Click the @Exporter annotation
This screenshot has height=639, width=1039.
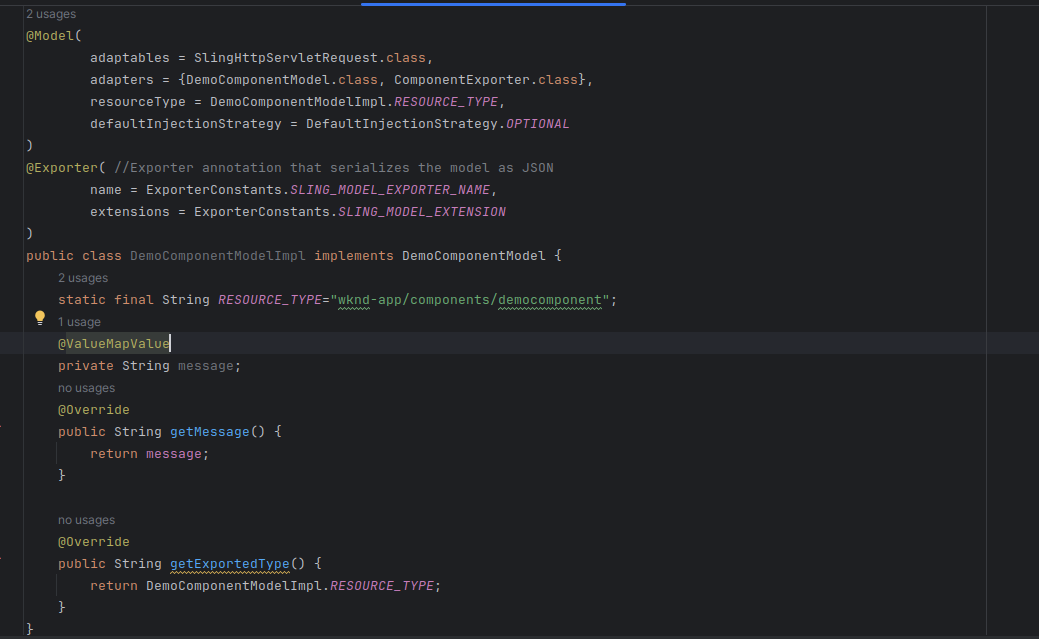click(62, 168)
